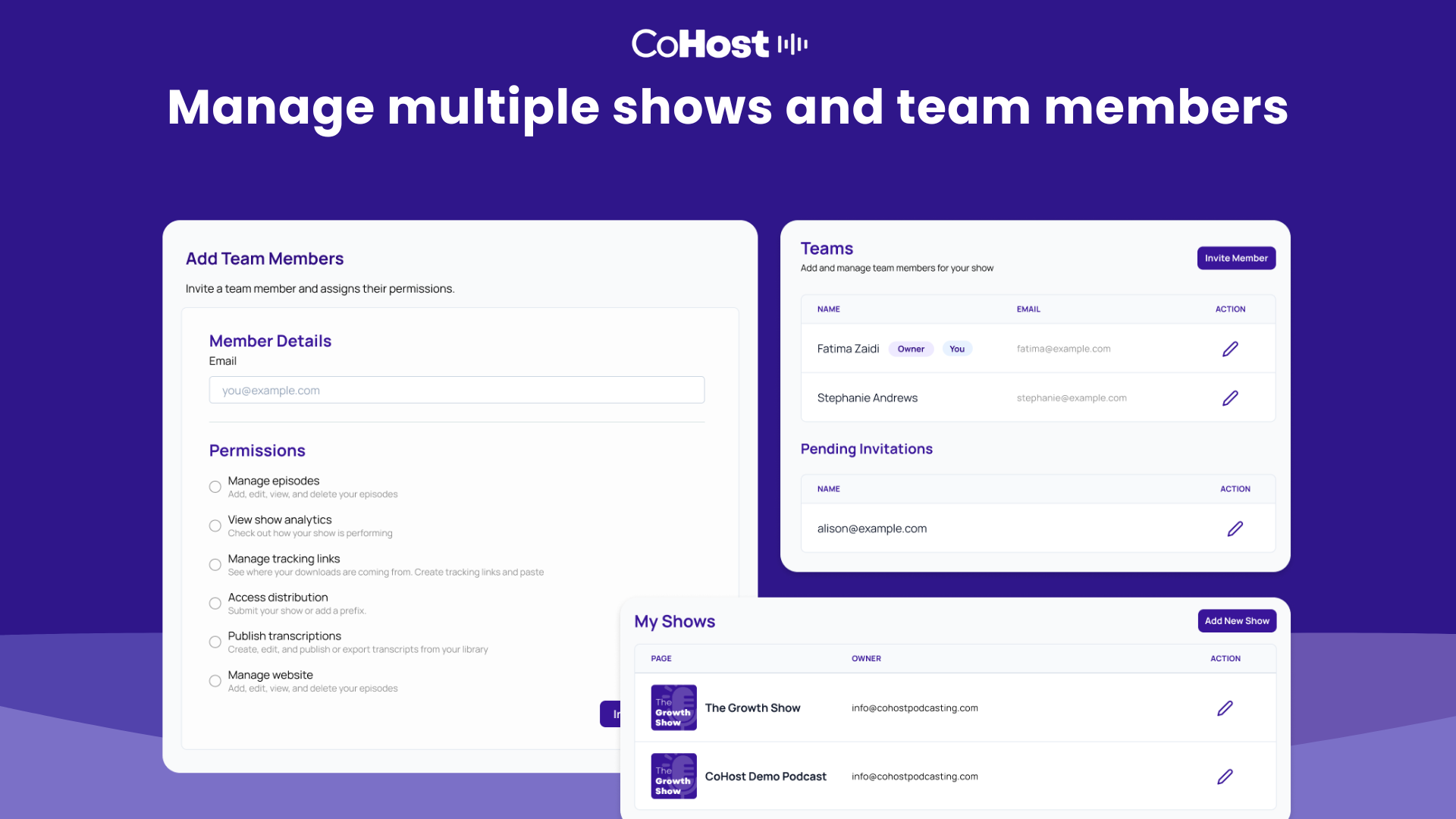
Task: Click edit pencil for Stephanie Andrews
Action: (1230, 398)
